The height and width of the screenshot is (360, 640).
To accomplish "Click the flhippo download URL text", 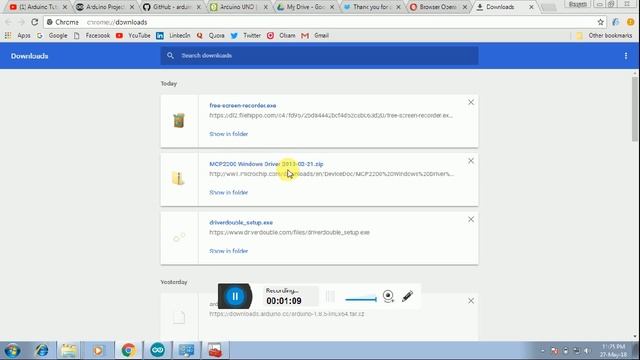I will [331, 116].
